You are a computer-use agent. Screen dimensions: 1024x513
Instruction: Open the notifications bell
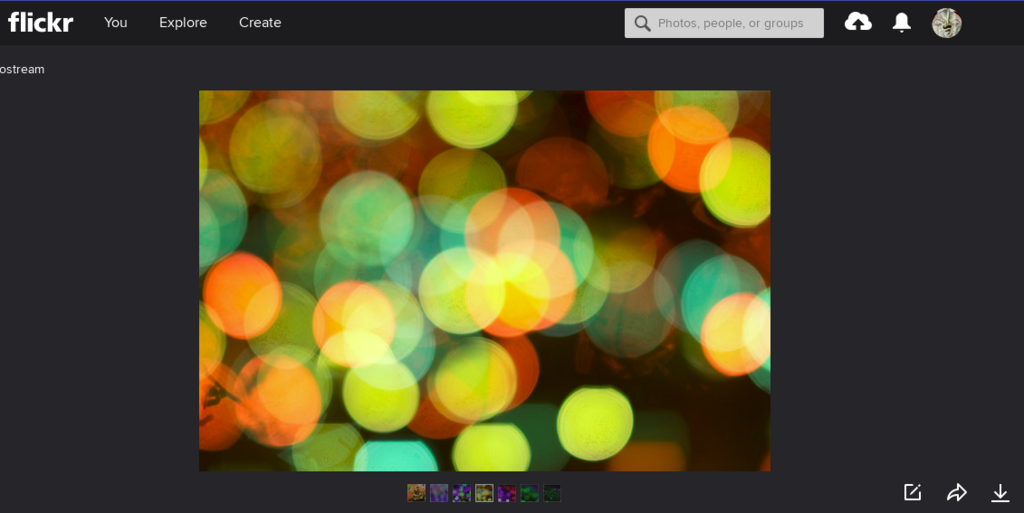point(901,22)
